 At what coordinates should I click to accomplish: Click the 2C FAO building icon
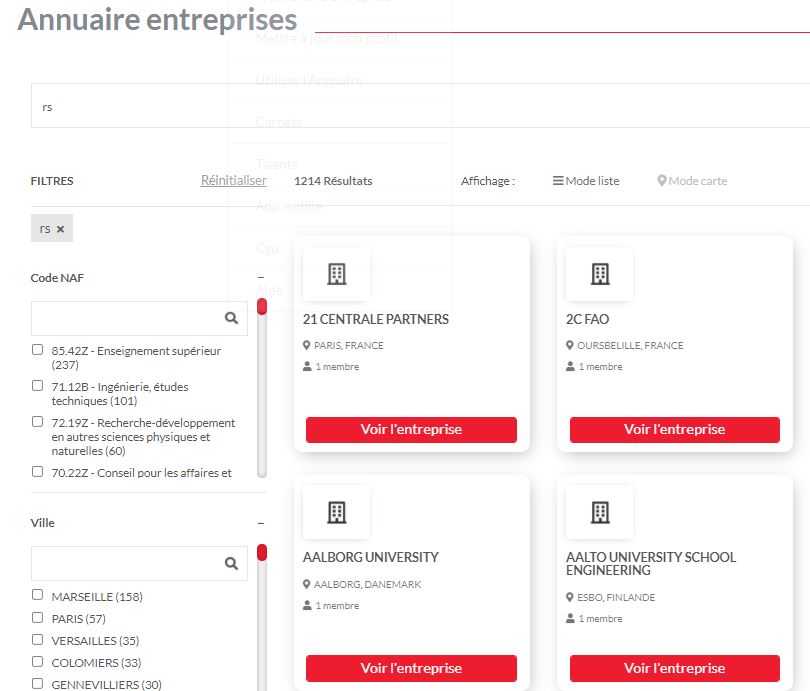pos(599,274)
